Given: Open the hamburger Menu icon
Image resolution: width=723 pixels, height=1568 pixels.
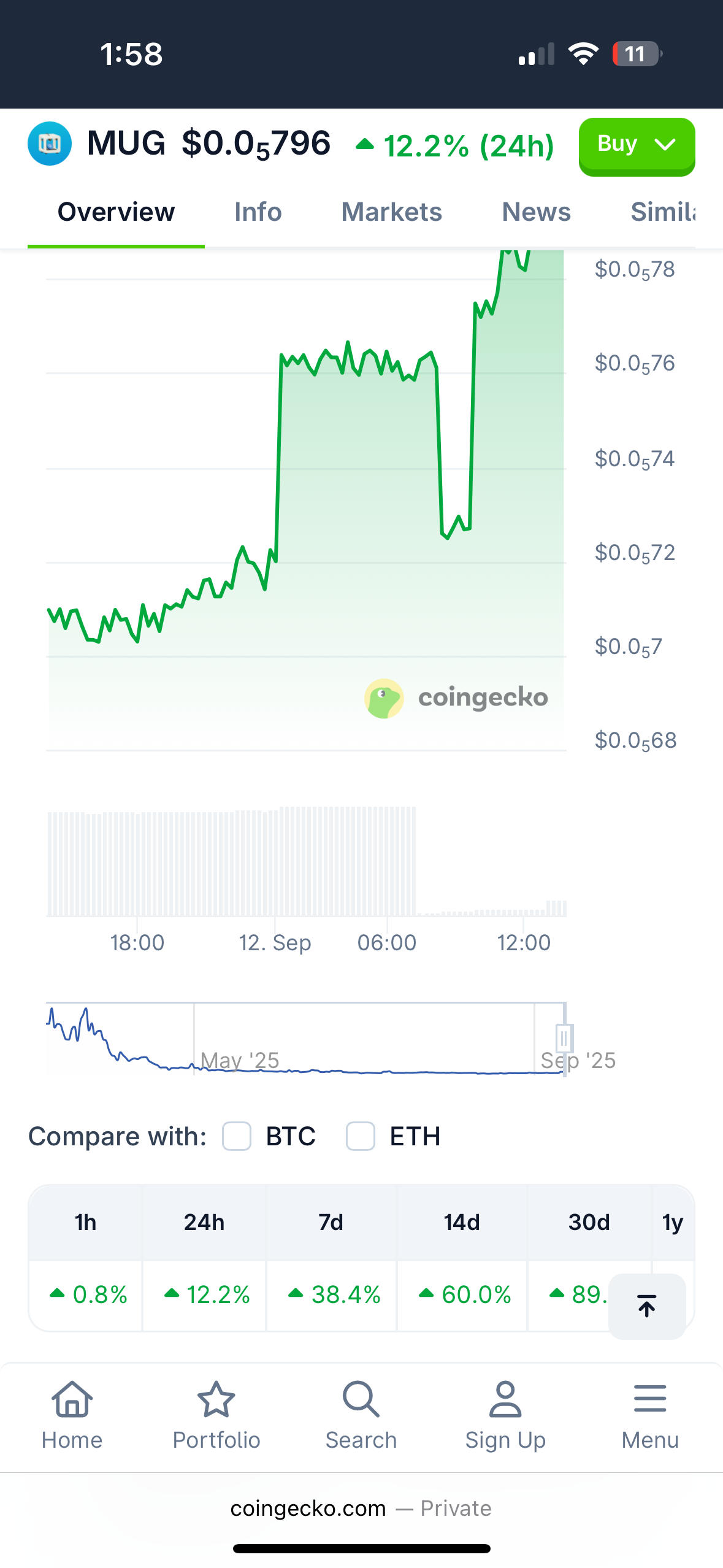Looking at the screenshot, I should point(650,1399).
